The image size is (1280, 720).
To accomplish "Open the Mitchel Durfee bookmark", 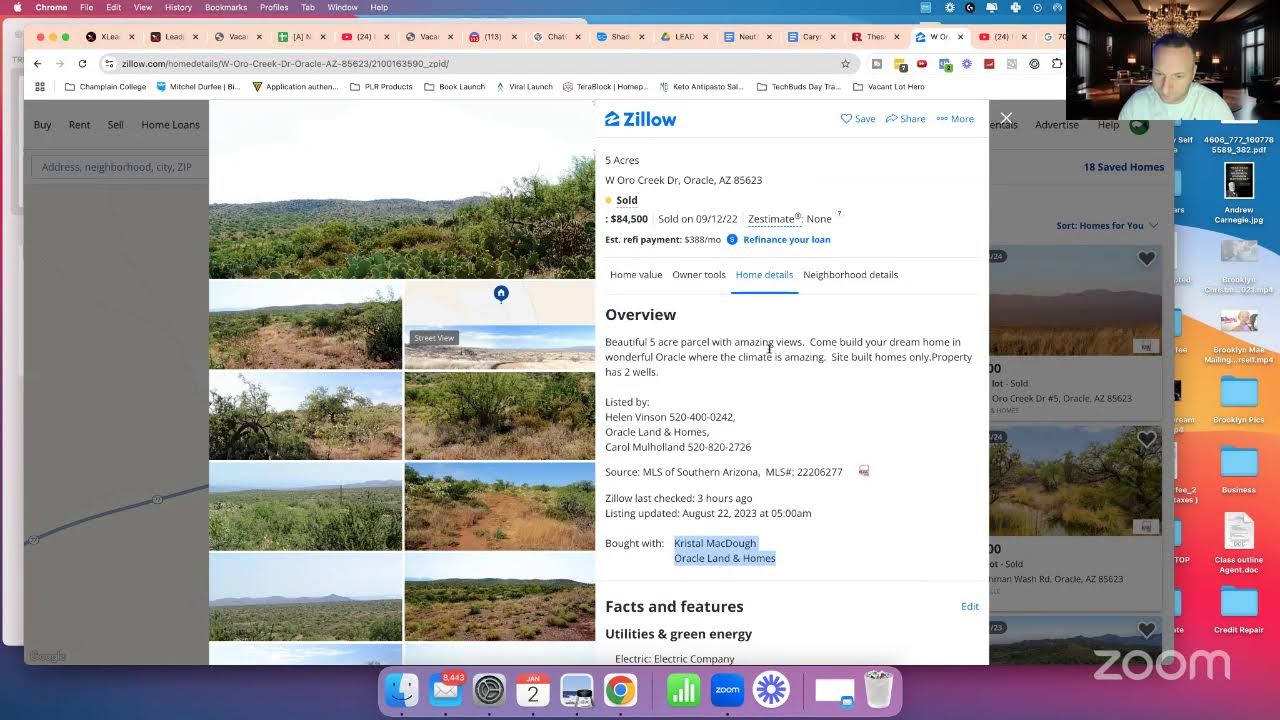I will [198, 87].
